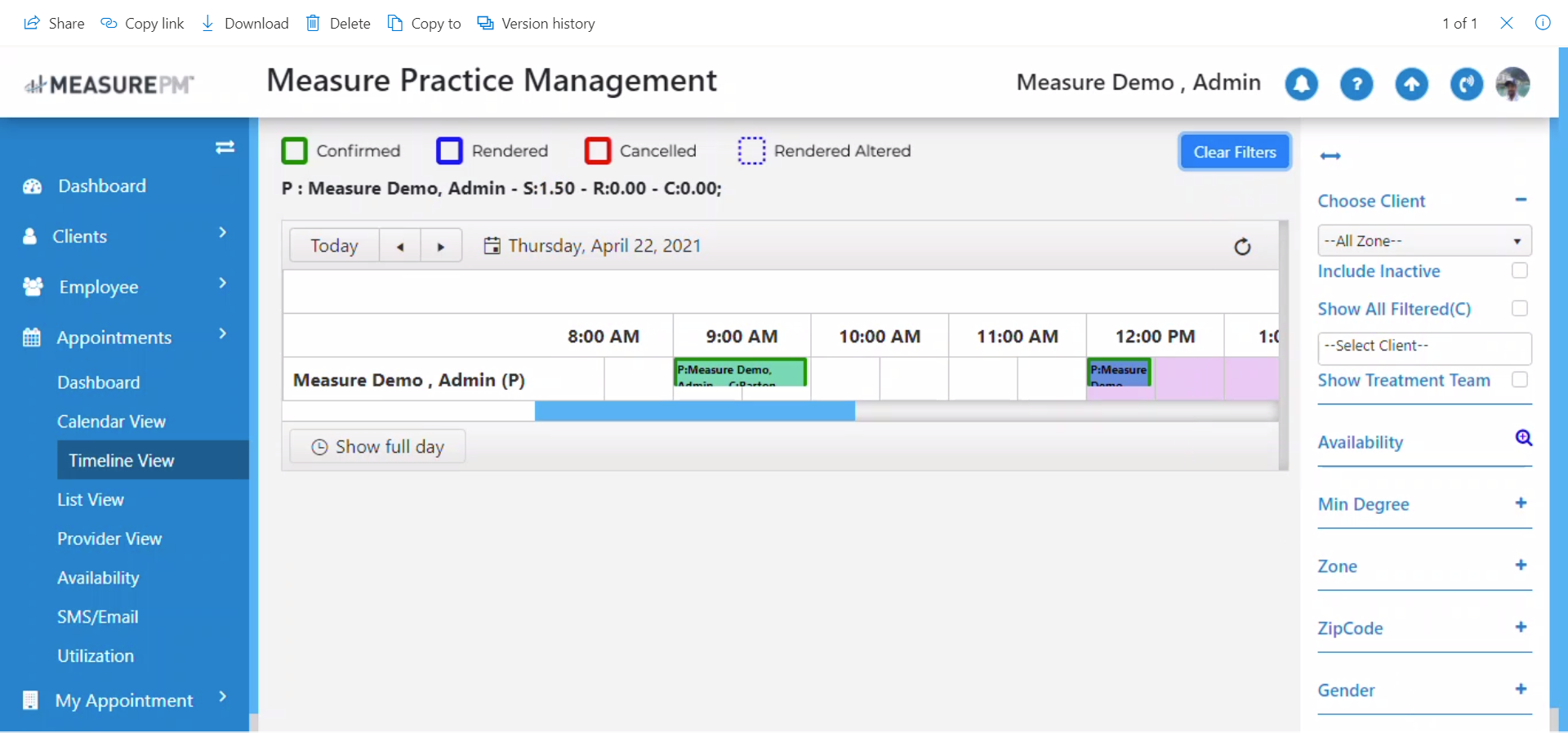
Task: Collapse the Choose Client section
Action: 1521,200
